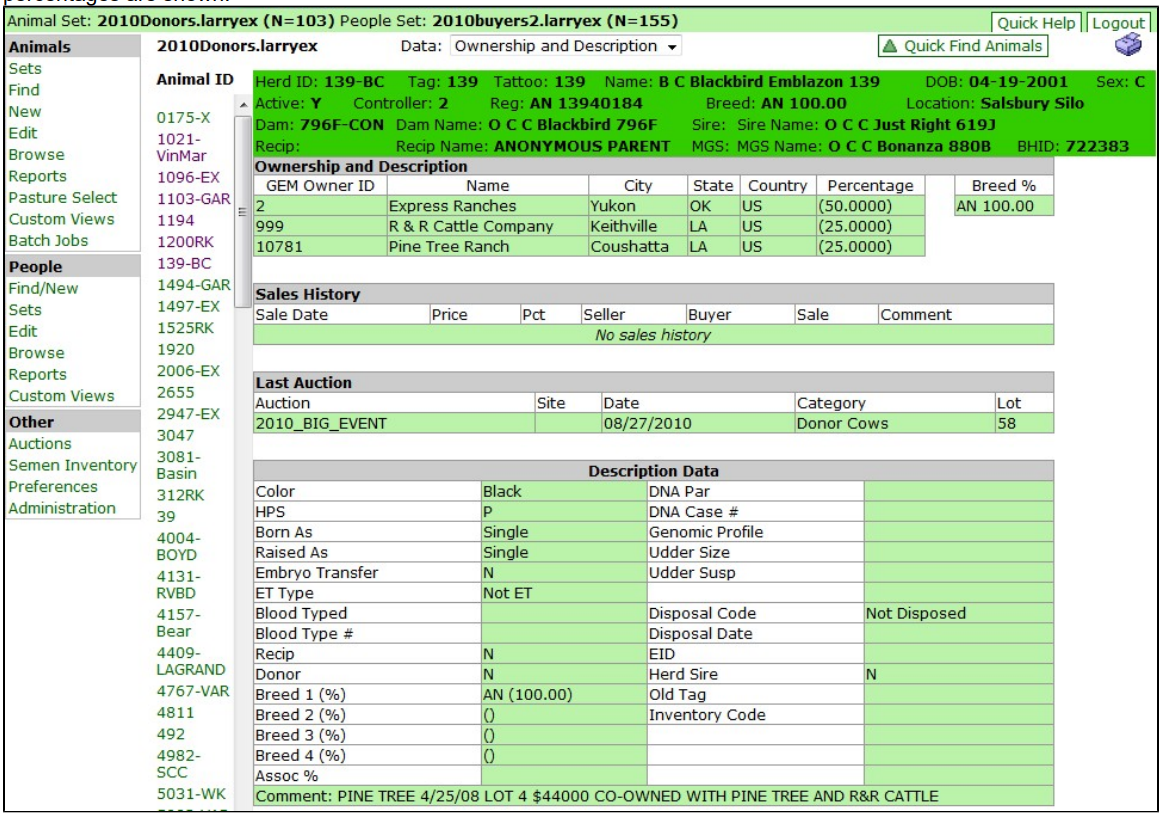Select animal 492
Screen dimensions: 1165x819
tap(171, 734)
